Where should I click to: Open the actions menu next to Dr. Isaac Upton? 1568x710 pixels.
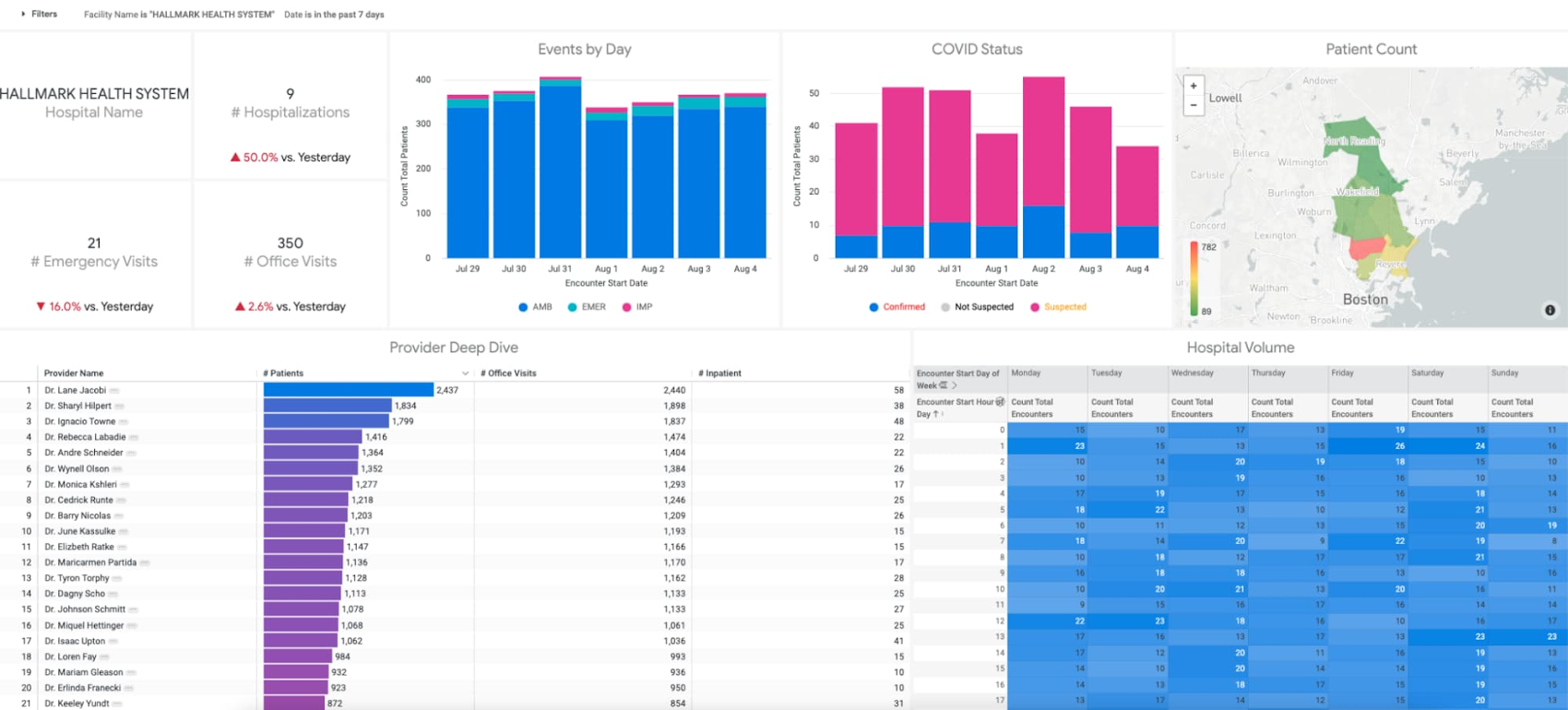[113, 641]
